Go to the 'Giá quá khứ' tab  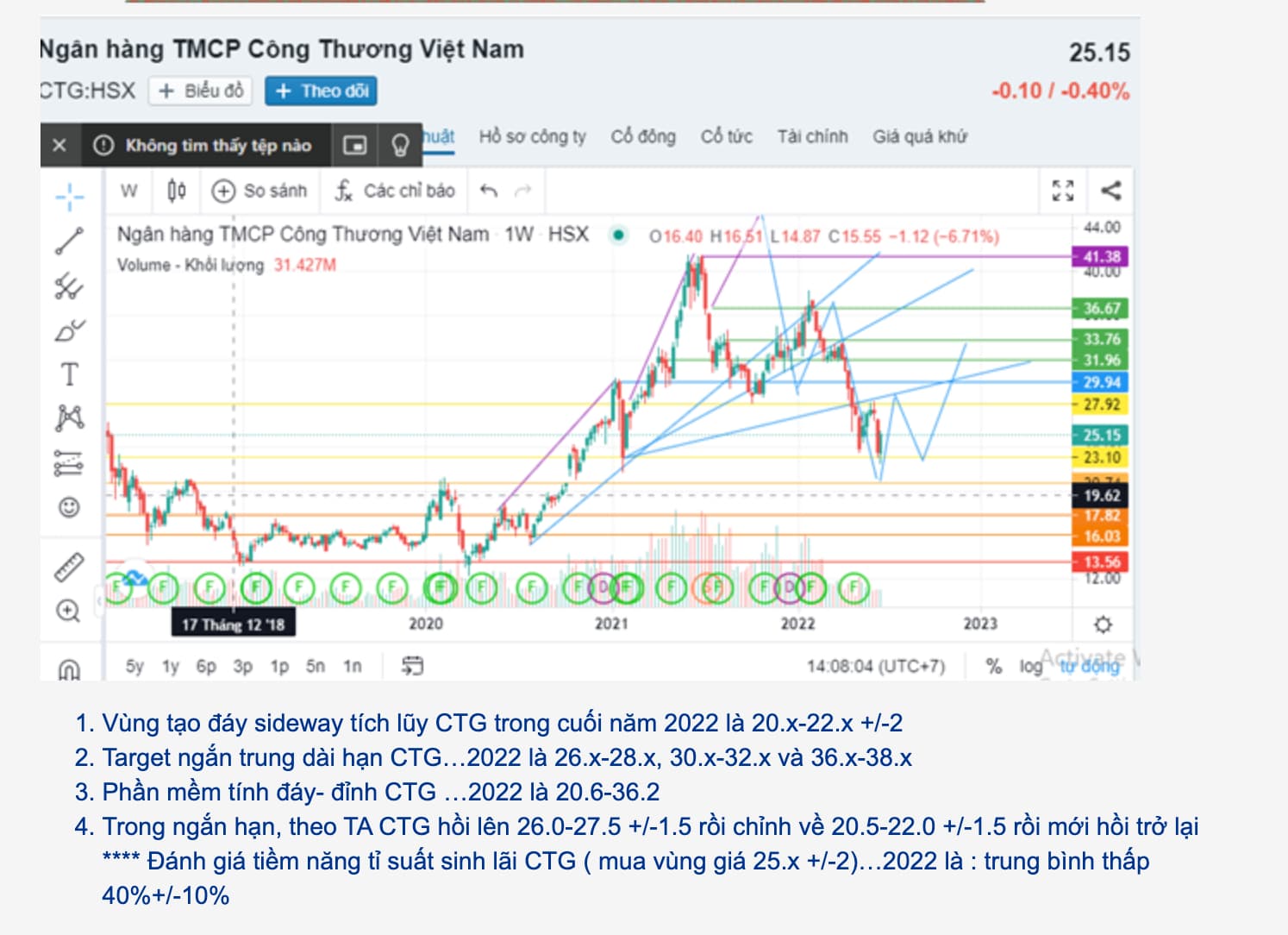[920, 136]
